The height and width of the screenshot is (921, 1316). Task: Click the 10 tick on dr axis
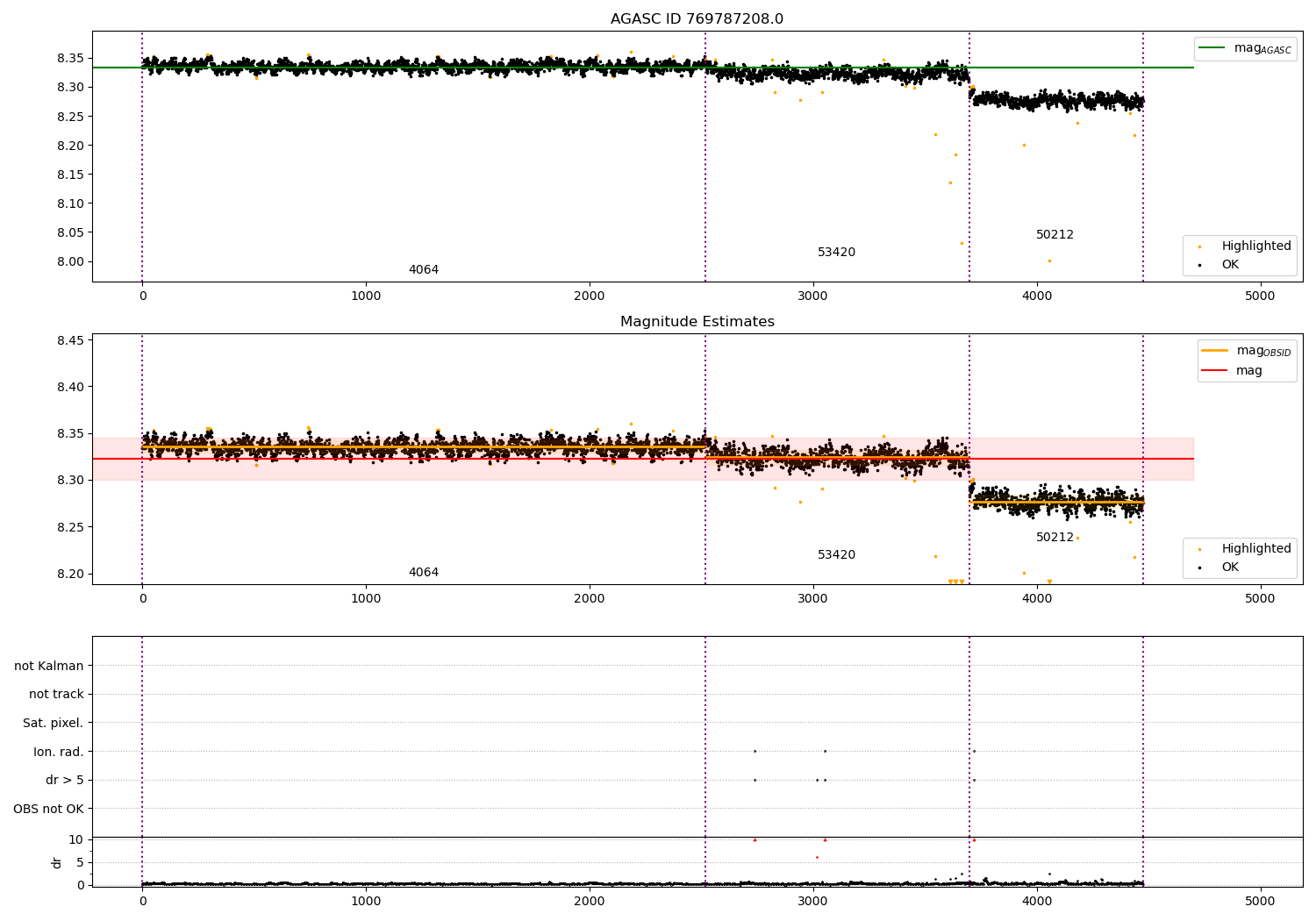pyautogui.click(x=76, y=839)
